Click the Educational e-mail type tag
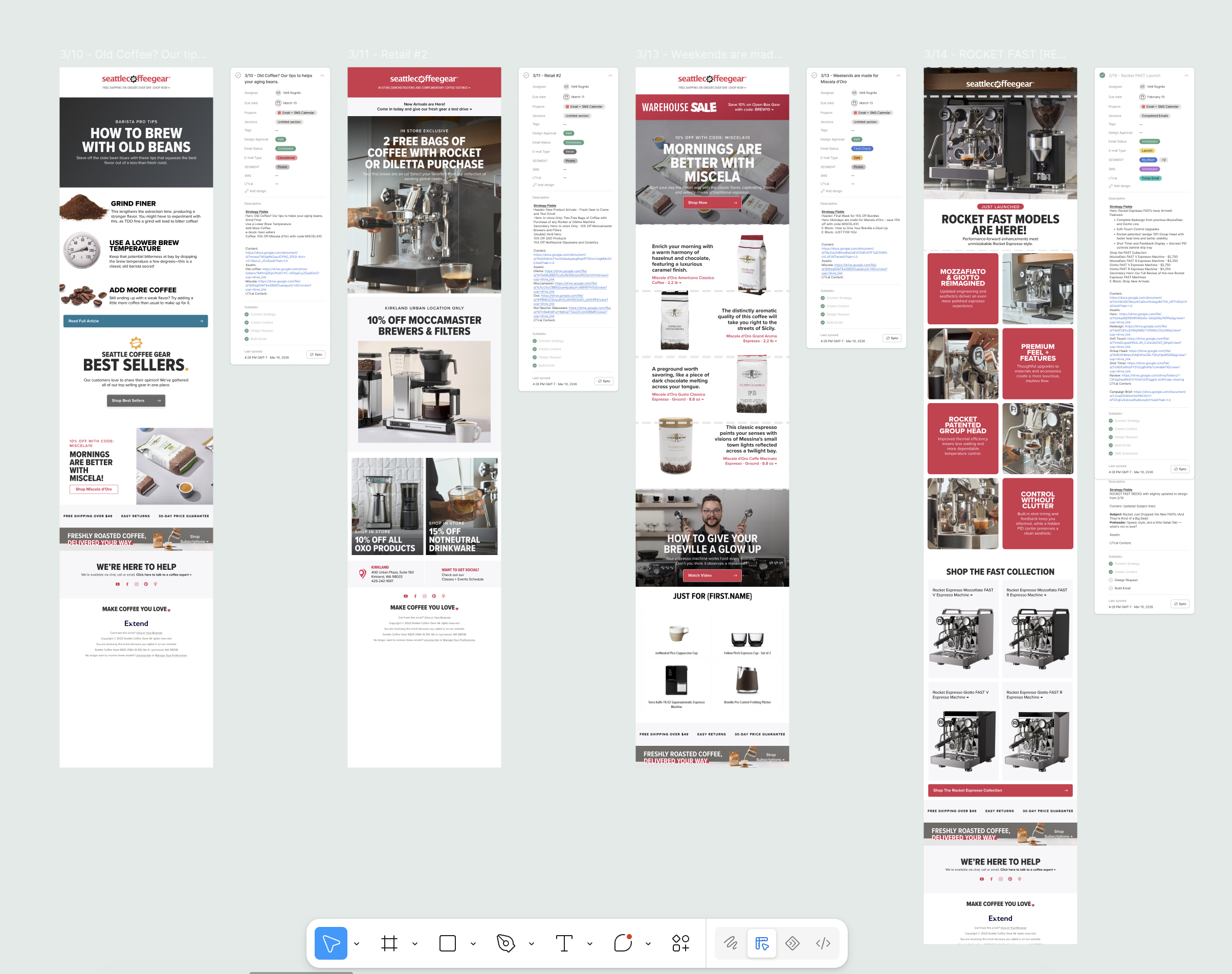Image resolution: width=1232 pixels, height=974 pixels. (287, 158)
